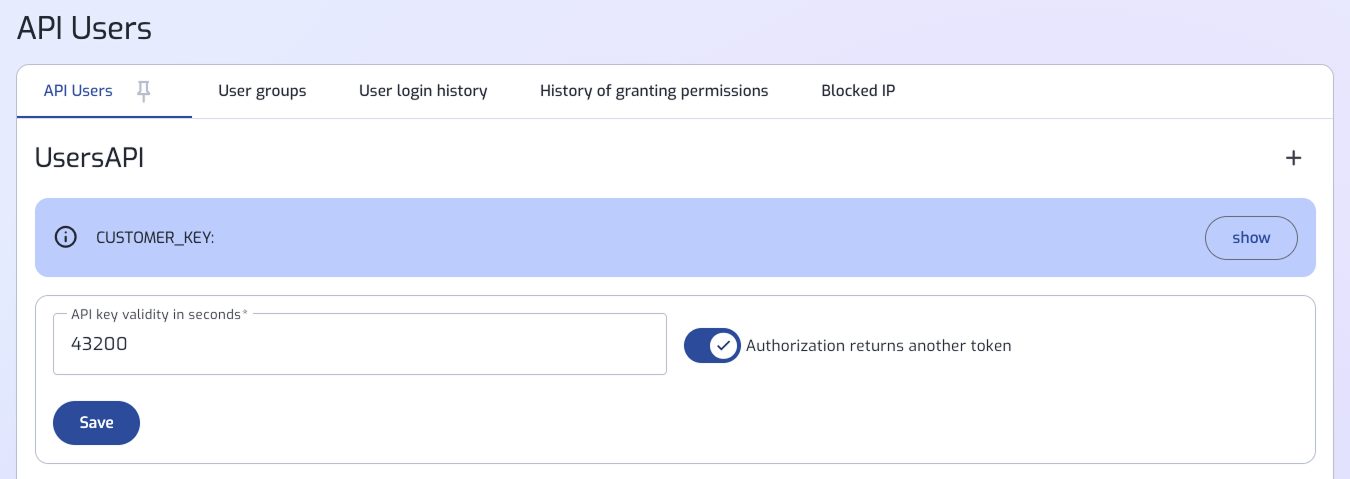This screenshot has height=479, width=1350.
Task: Focus the API key validity input field
Action: tap(360, 344)
